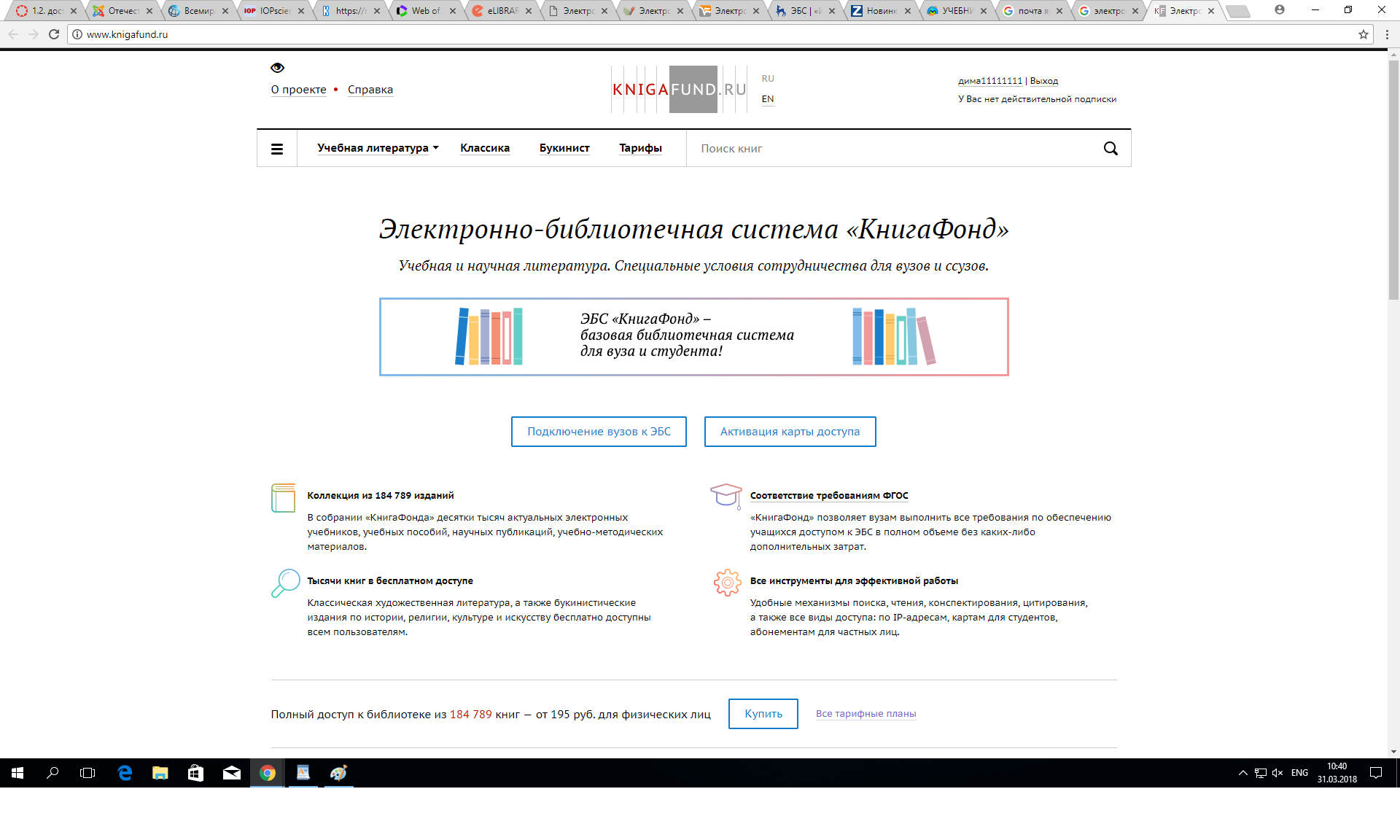
Task: Click the graduation cap icon
Action: (726, 496)
